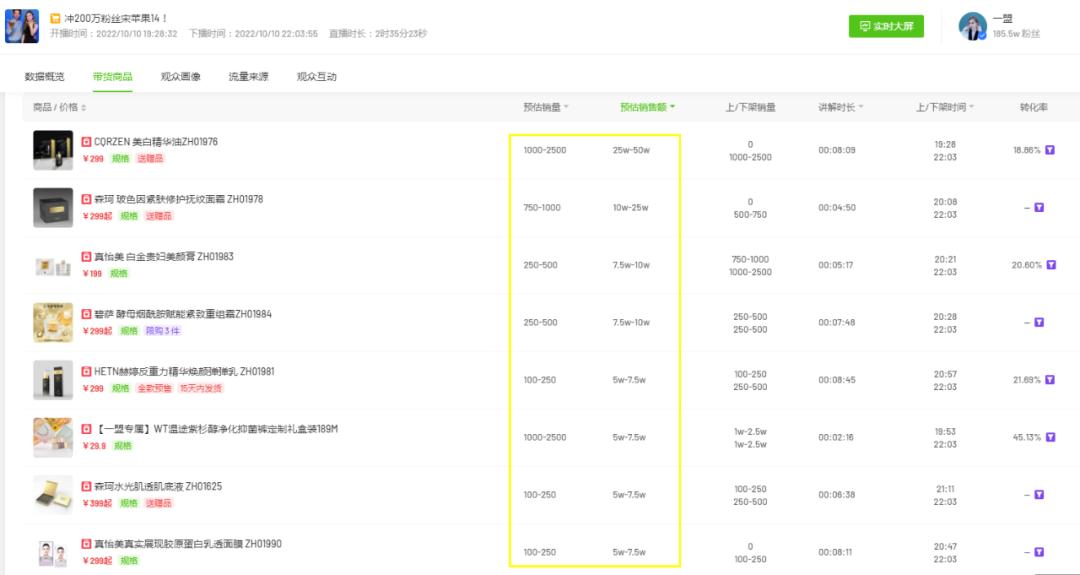Open product link CQRZEN 美白精华油ZH01976
This screenshot has width=1080, height=575.
(x=156, y=142)
